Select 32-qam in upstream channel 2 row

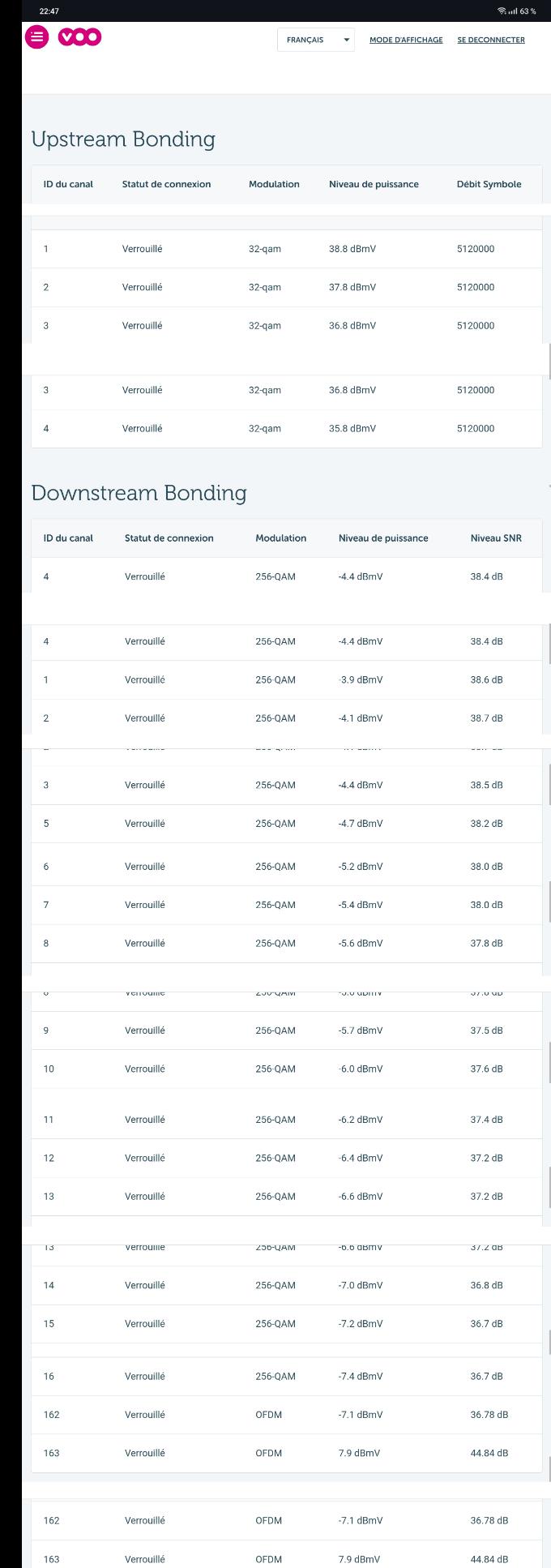[x=265, y=287]
